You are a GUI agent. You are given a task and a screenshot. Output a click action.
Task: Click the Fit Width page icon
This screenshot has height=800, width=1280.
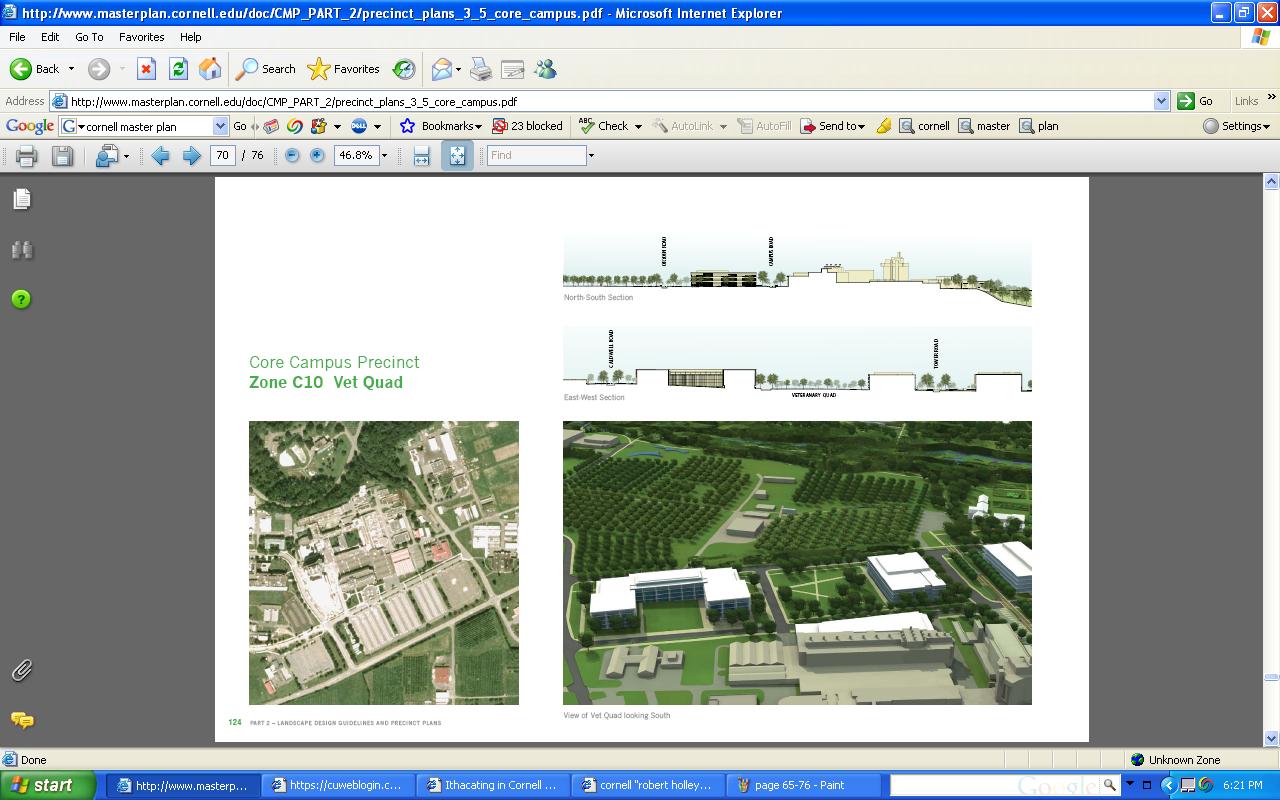pos(422,156)
